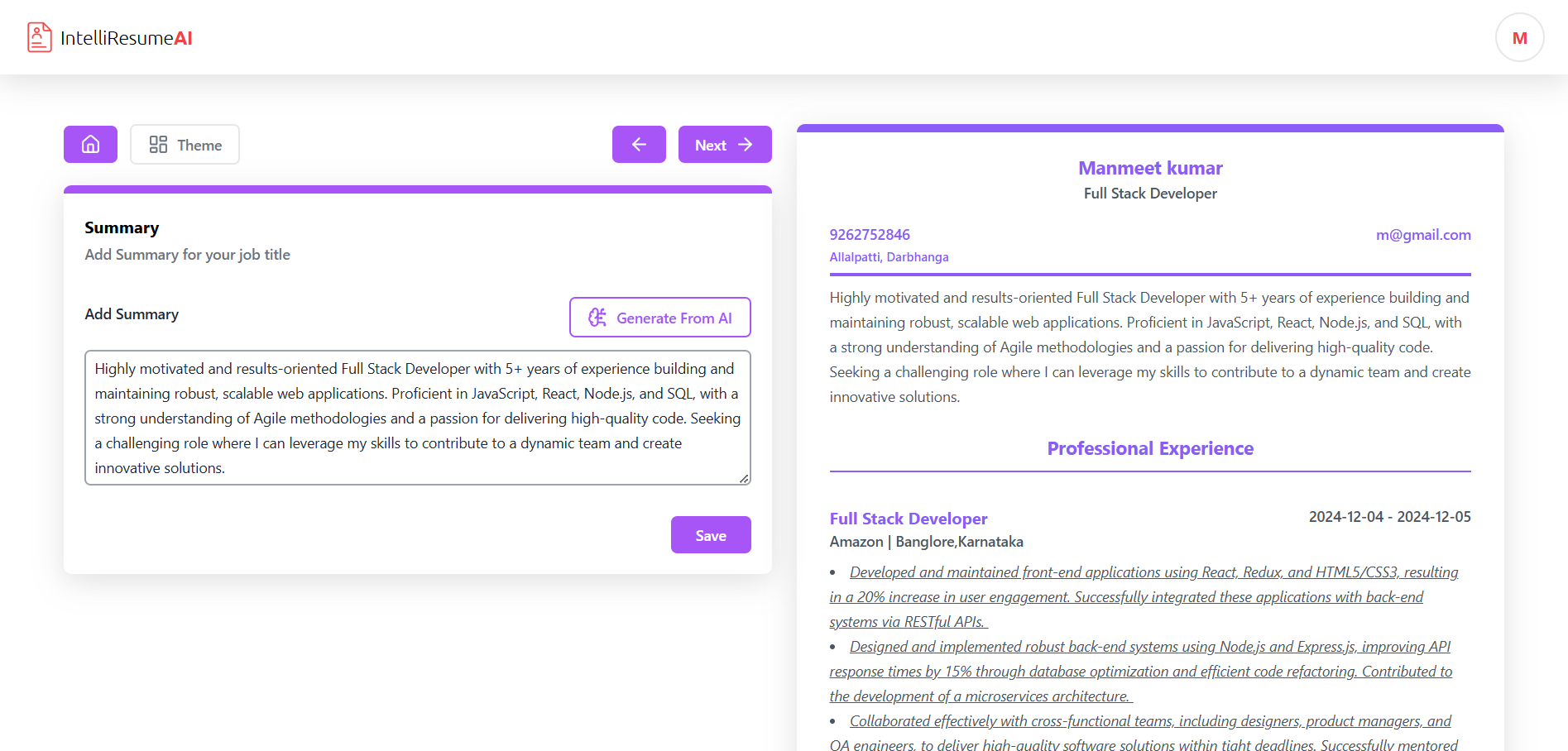Viewport: 1568px width, 751px height.
Task: Click the Manmeet kumar name heading
Action: (1150, 168)
